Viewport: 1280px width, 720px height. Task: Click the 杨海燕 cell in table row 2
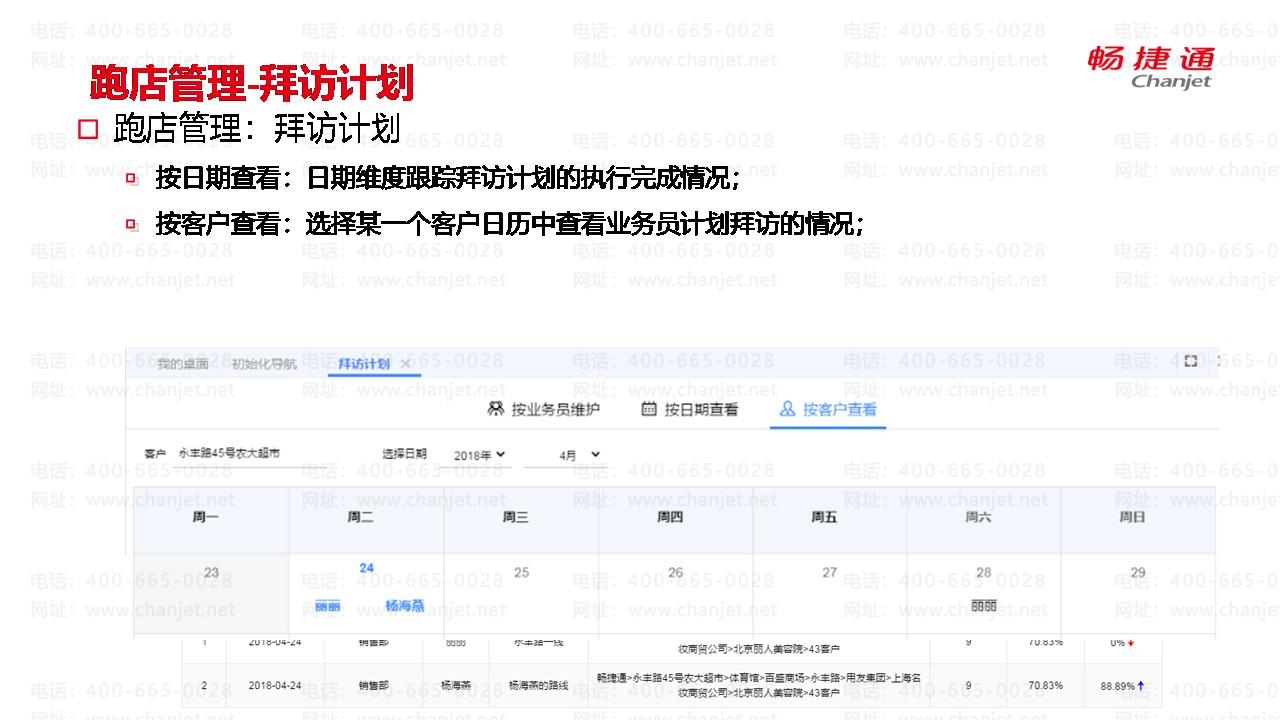click(x=456, y=686)
